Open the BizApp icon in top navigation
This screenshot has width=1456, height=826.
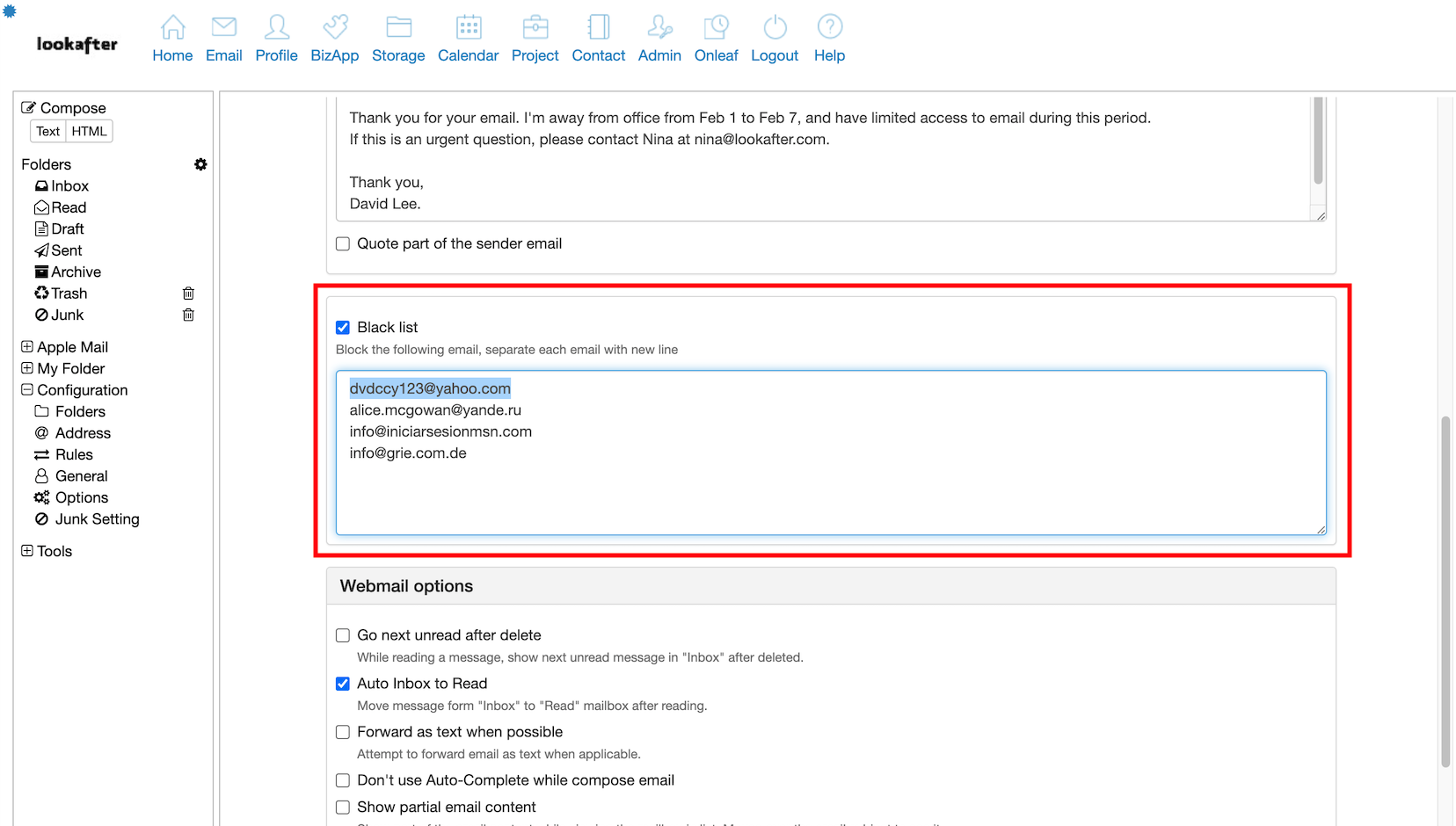click(x=335, y=27)
